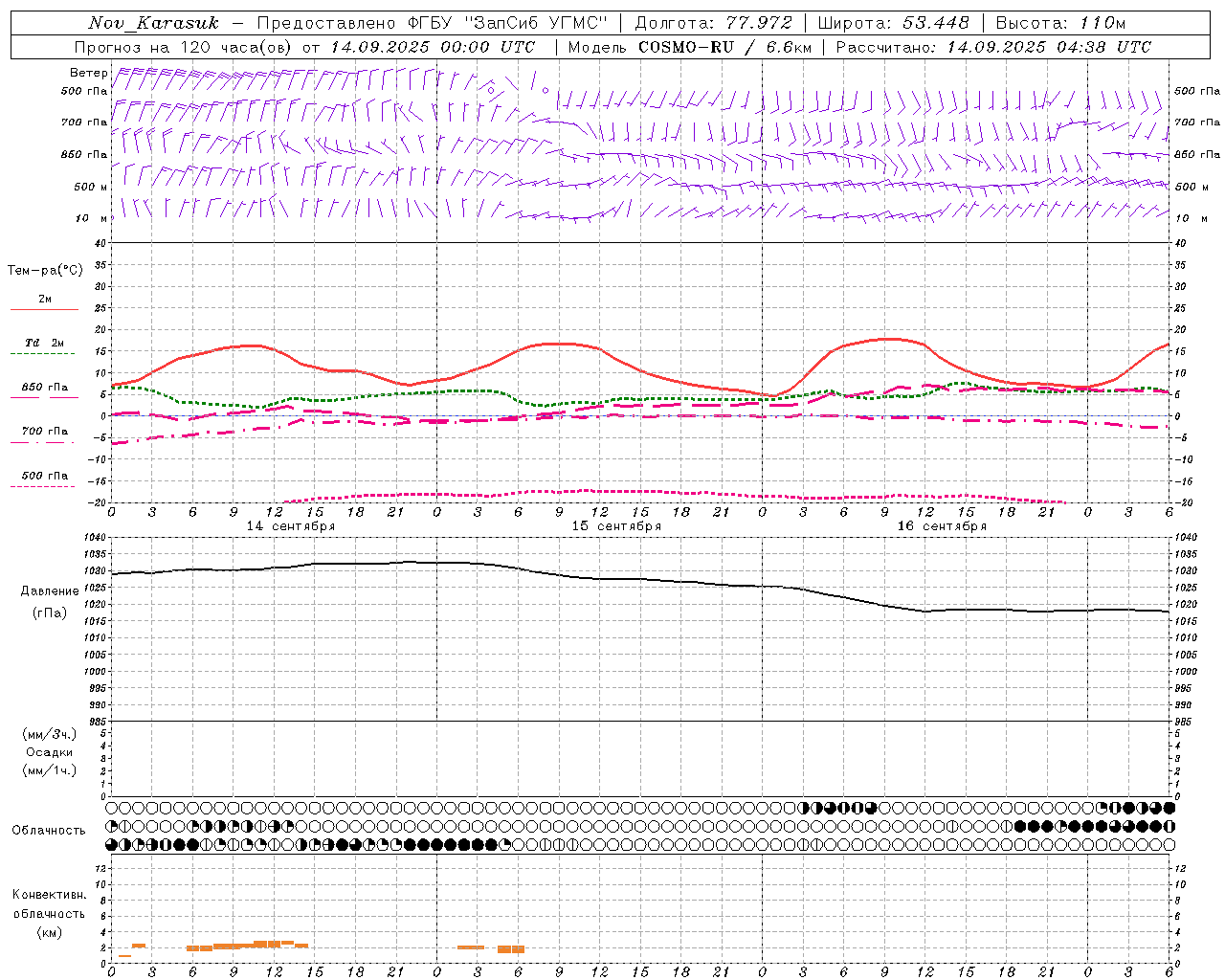Click the Конвективн. label of convective clouds
This screenshot has width=1225, height=980.
pos(49,895)
